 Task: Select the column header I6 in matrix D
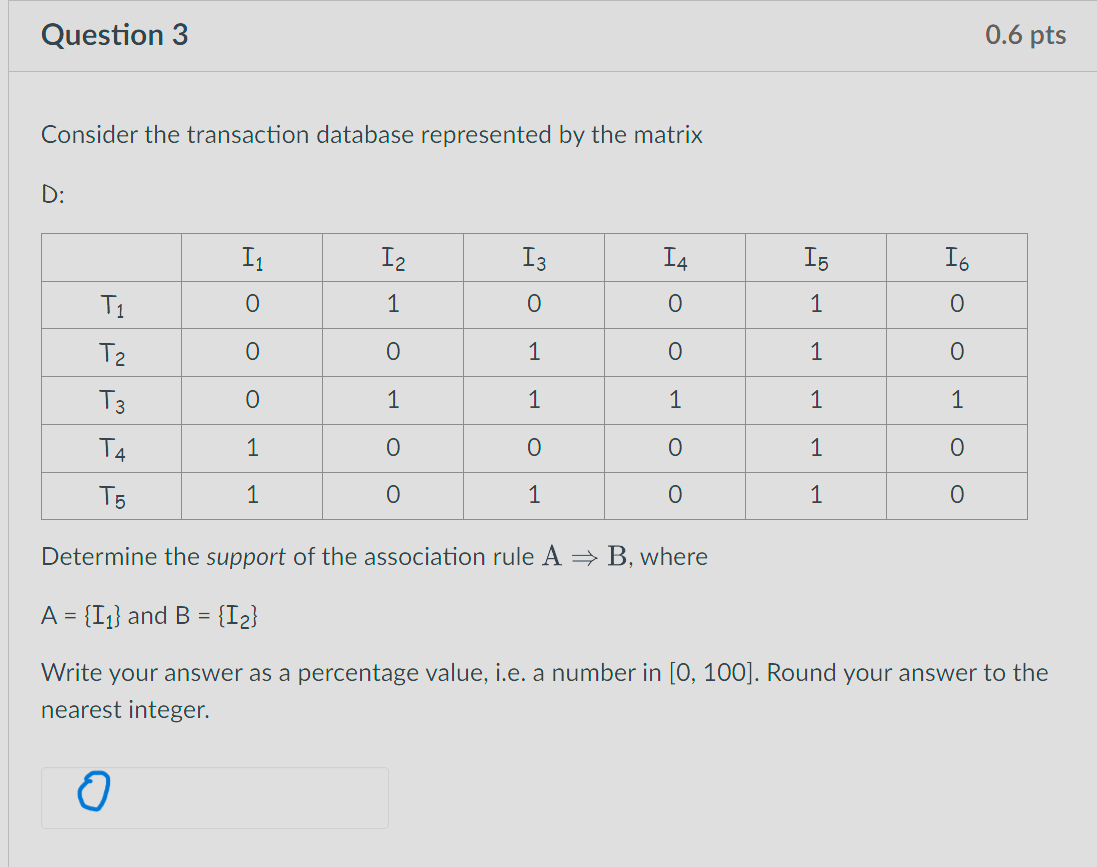click(x=956, y=257)
